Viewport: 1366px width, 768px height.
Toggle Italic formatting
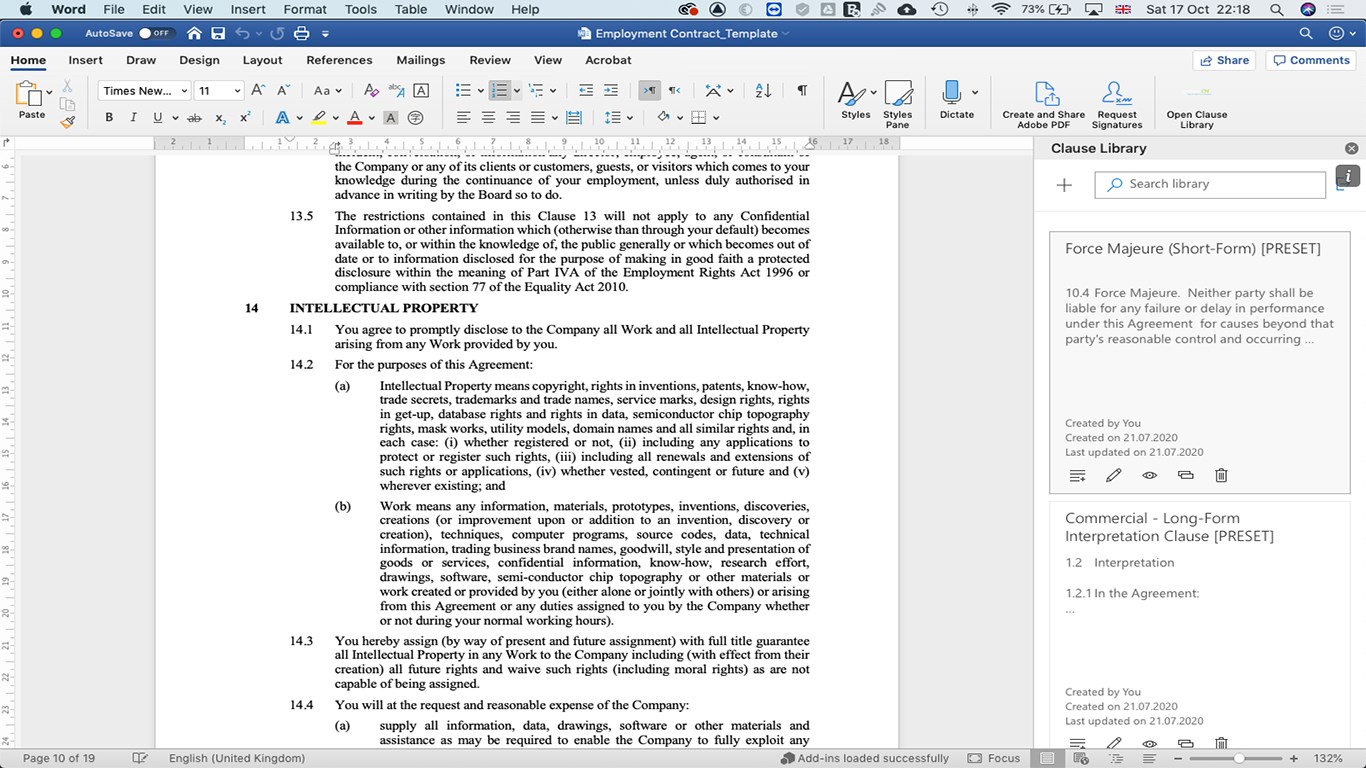pos(133,118)
